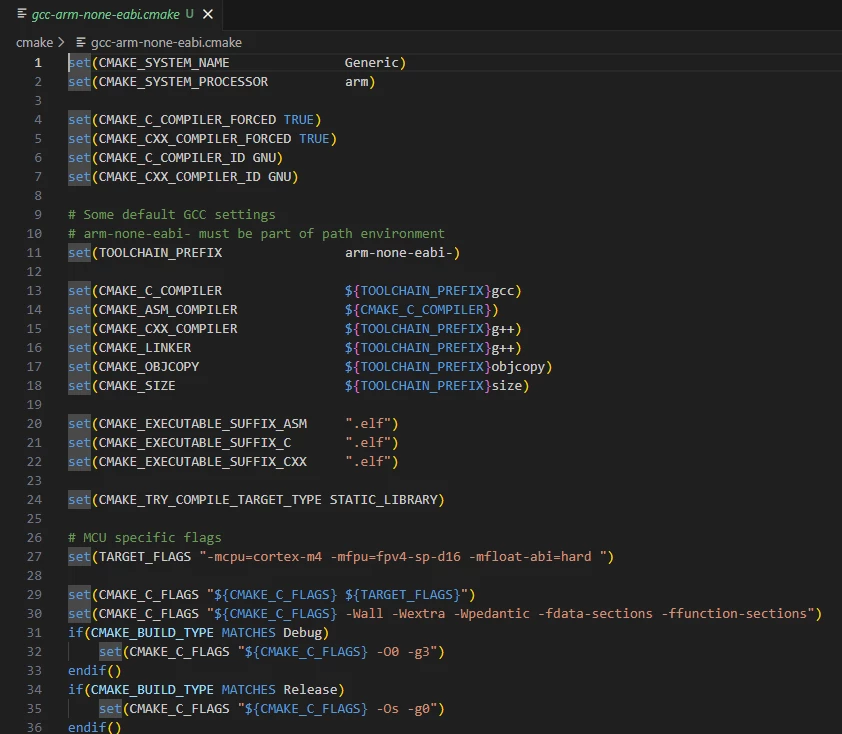The image size is (842, 734).
Task: Click -O0 flag on line 32
Action: coord(387,652)
